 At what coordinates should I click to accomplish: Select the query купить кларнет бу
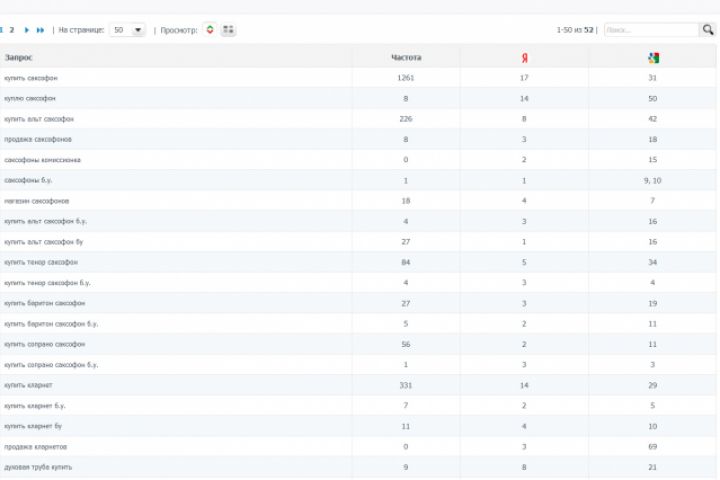point(33,426)
